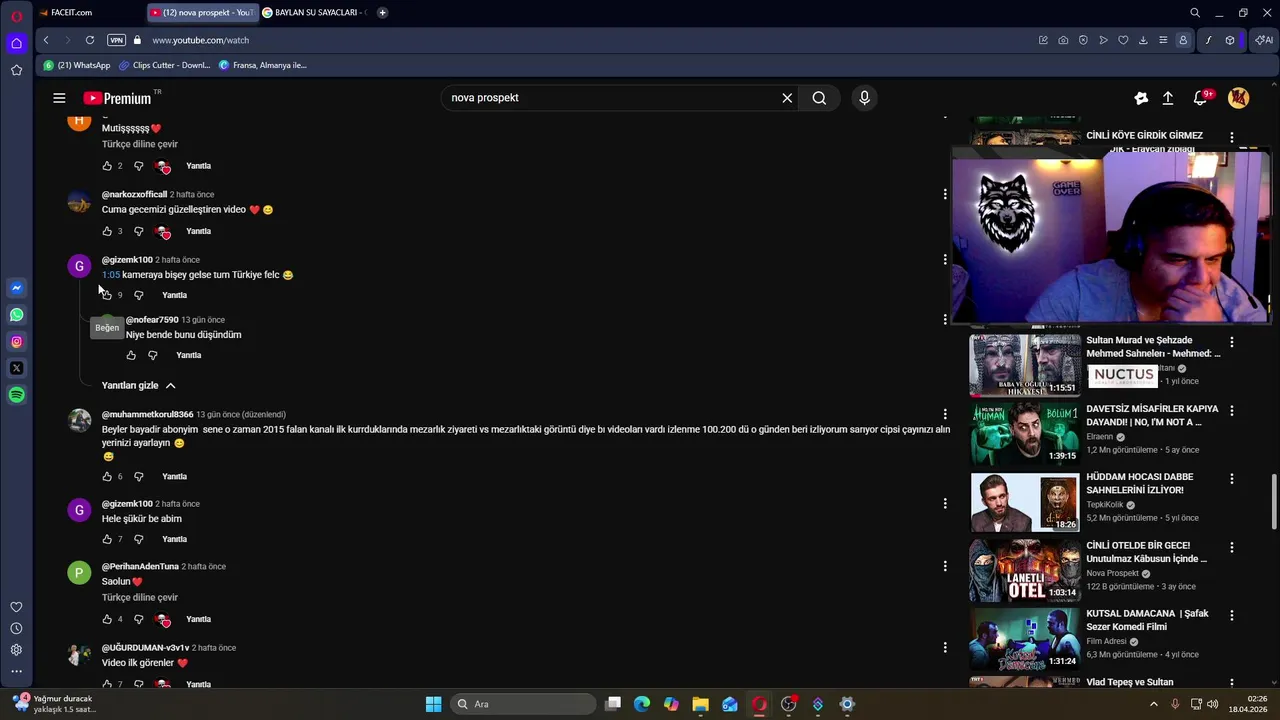Image resolution: width=1280 pixels, height=720 pixels.
Task: Like the @narkozxofficall comment
Action: (107, 231)
